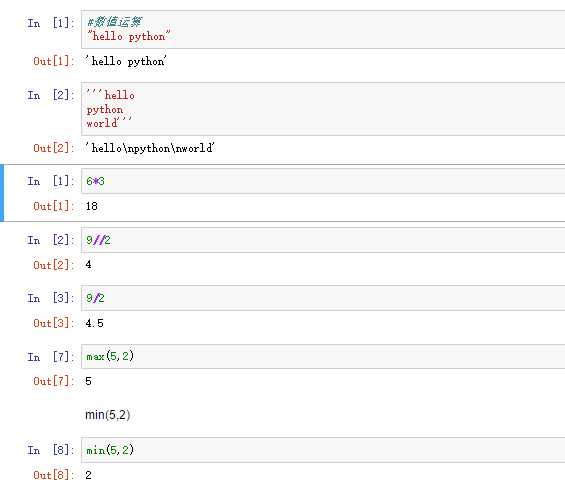Click the code cell containing "hello python"
This screenshot has height=485, width=565.
click(323, 30)
